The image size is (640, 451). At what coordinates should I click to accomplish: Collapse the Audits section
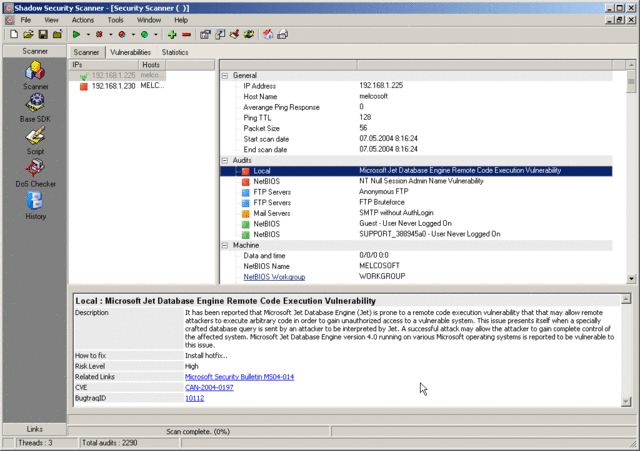(225, 161)
